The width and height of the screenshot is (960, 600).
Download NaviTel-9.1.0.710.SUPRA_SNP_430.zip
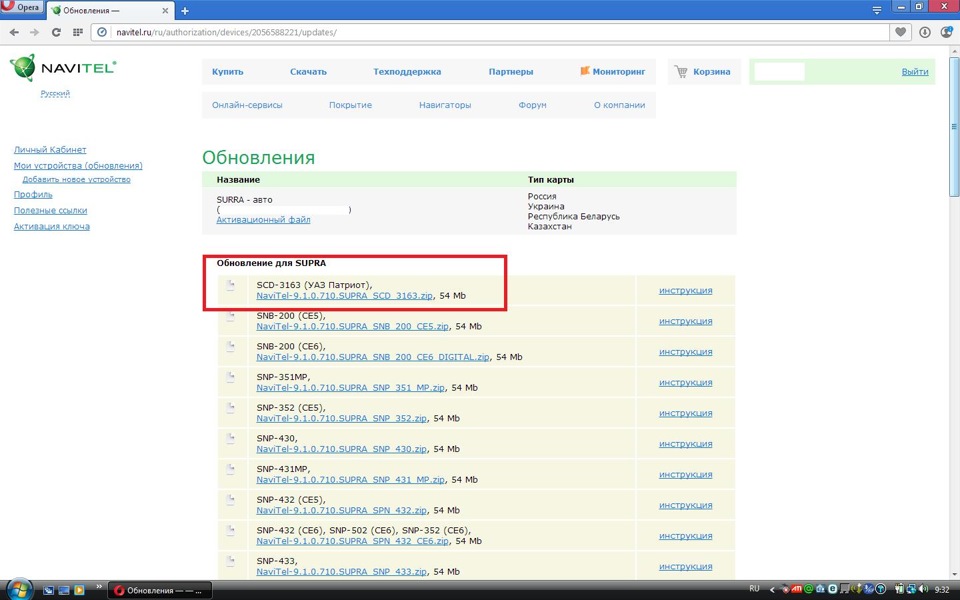coord(342,449)
